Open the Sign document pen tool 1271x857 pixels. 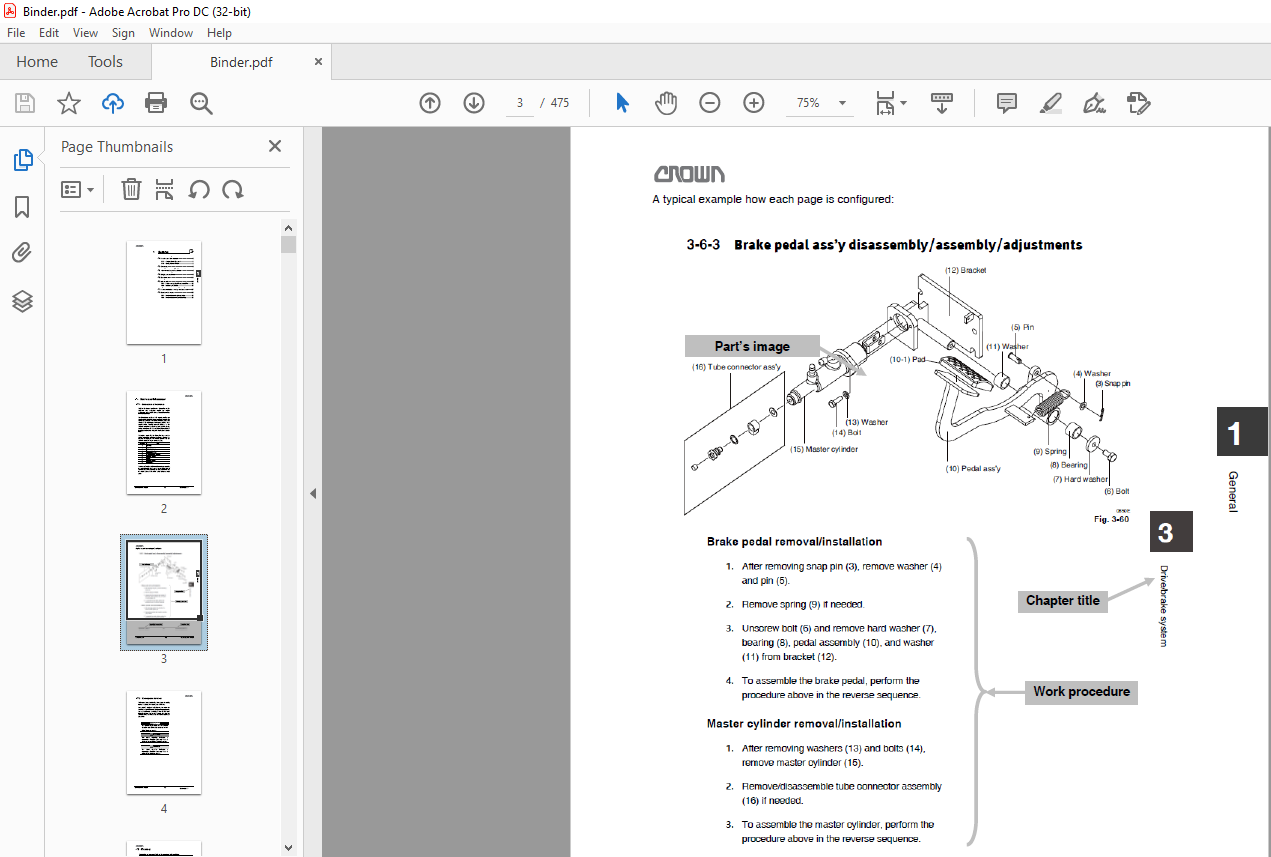(1095, 103)
